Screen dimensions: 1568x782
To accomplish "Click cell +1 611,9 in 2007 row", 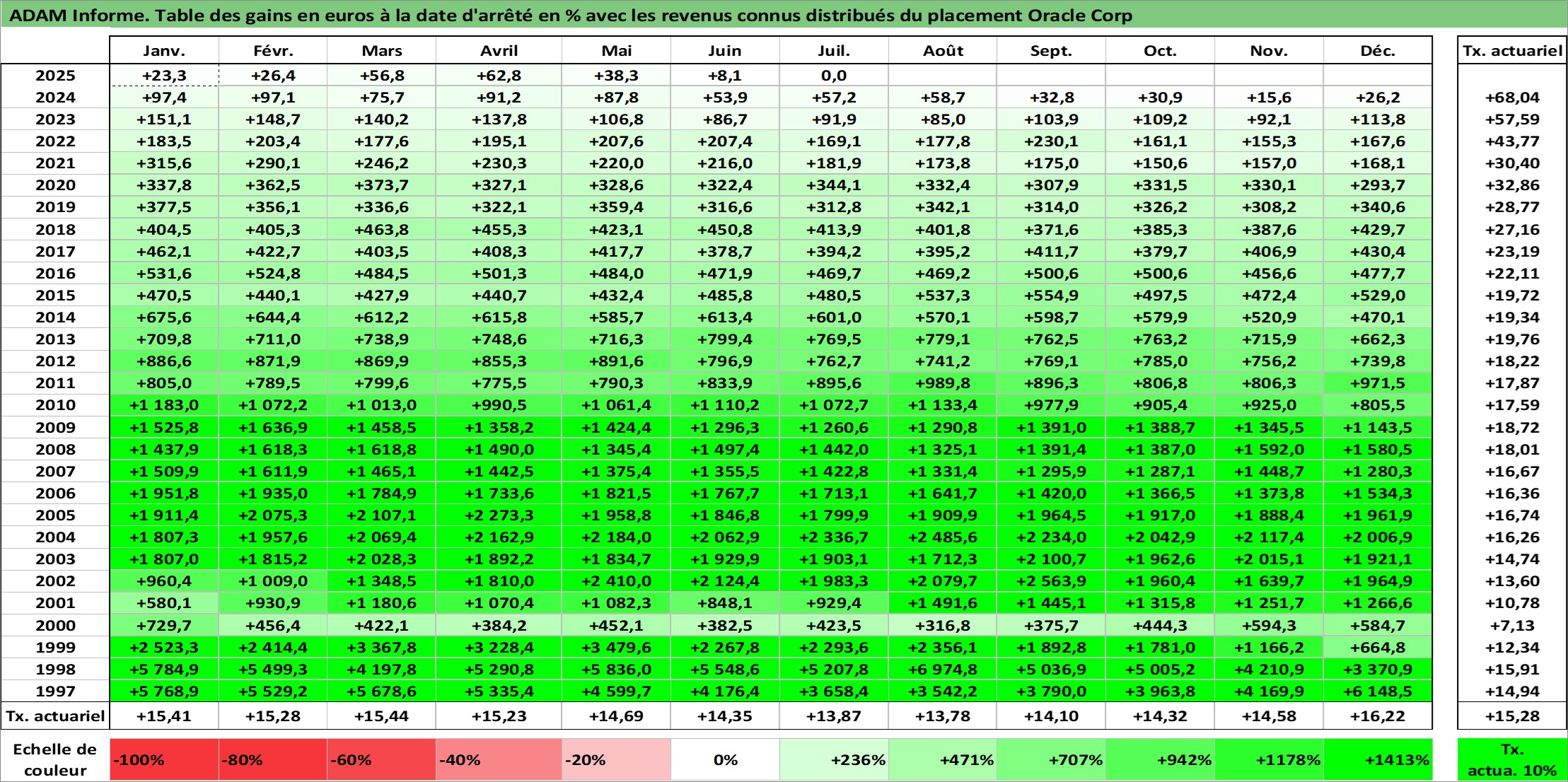I will (273, 472).
